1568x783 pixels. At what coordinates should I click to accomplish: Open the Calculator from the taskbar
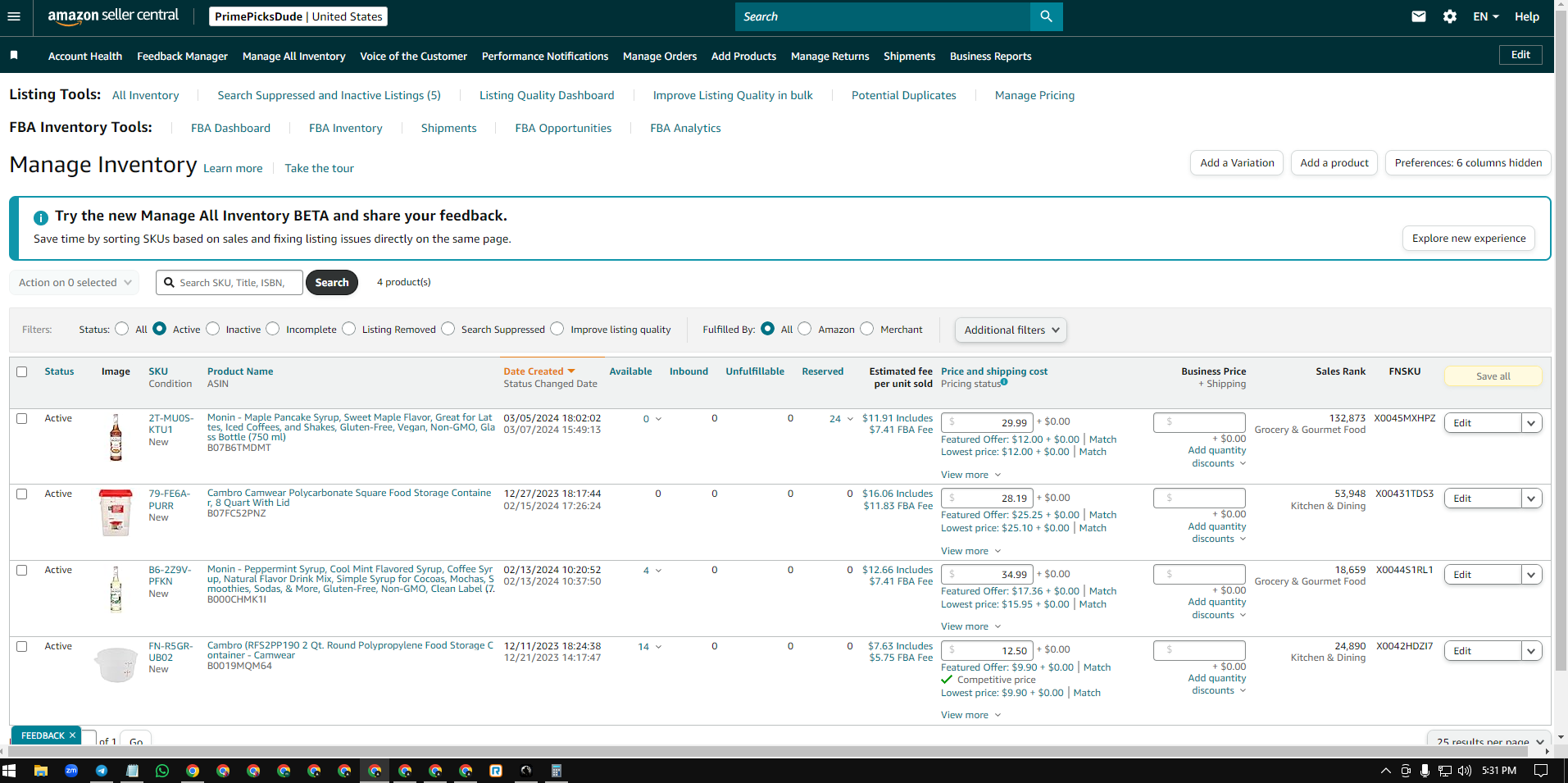pos(557,771)
